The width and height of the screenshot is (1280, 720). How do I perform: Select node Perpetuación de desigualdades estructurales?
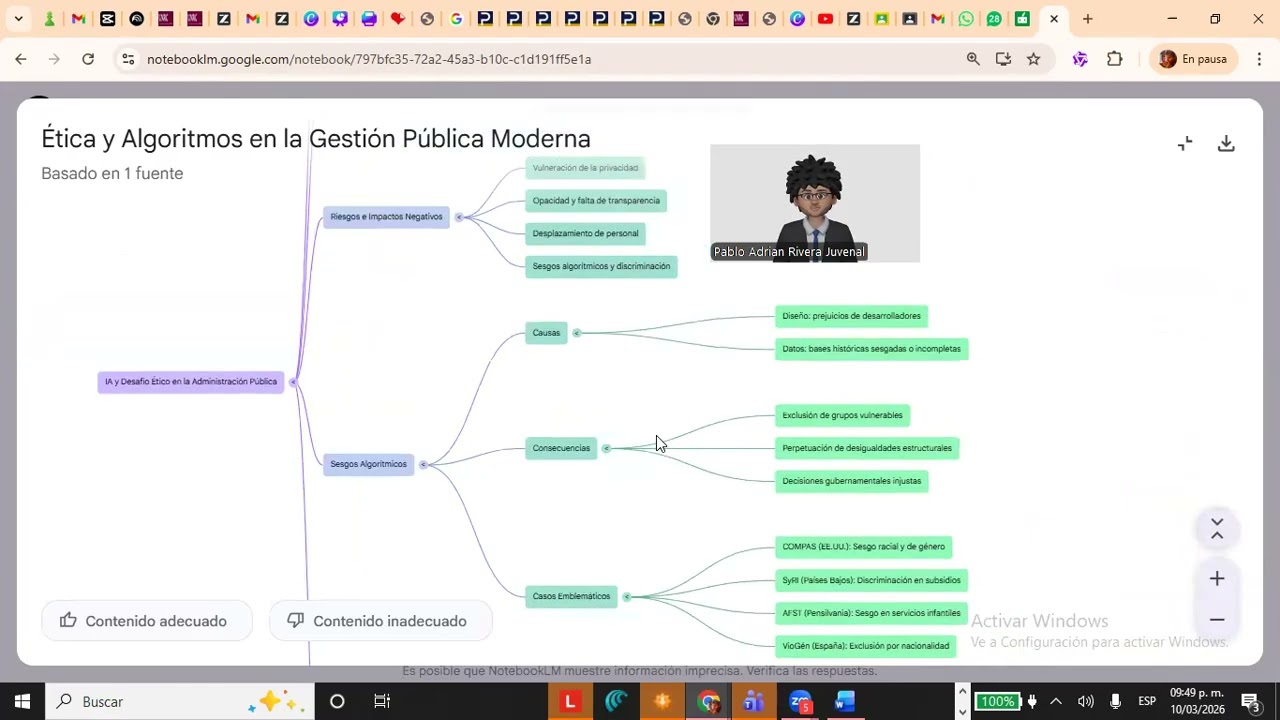tap(867, 448)
